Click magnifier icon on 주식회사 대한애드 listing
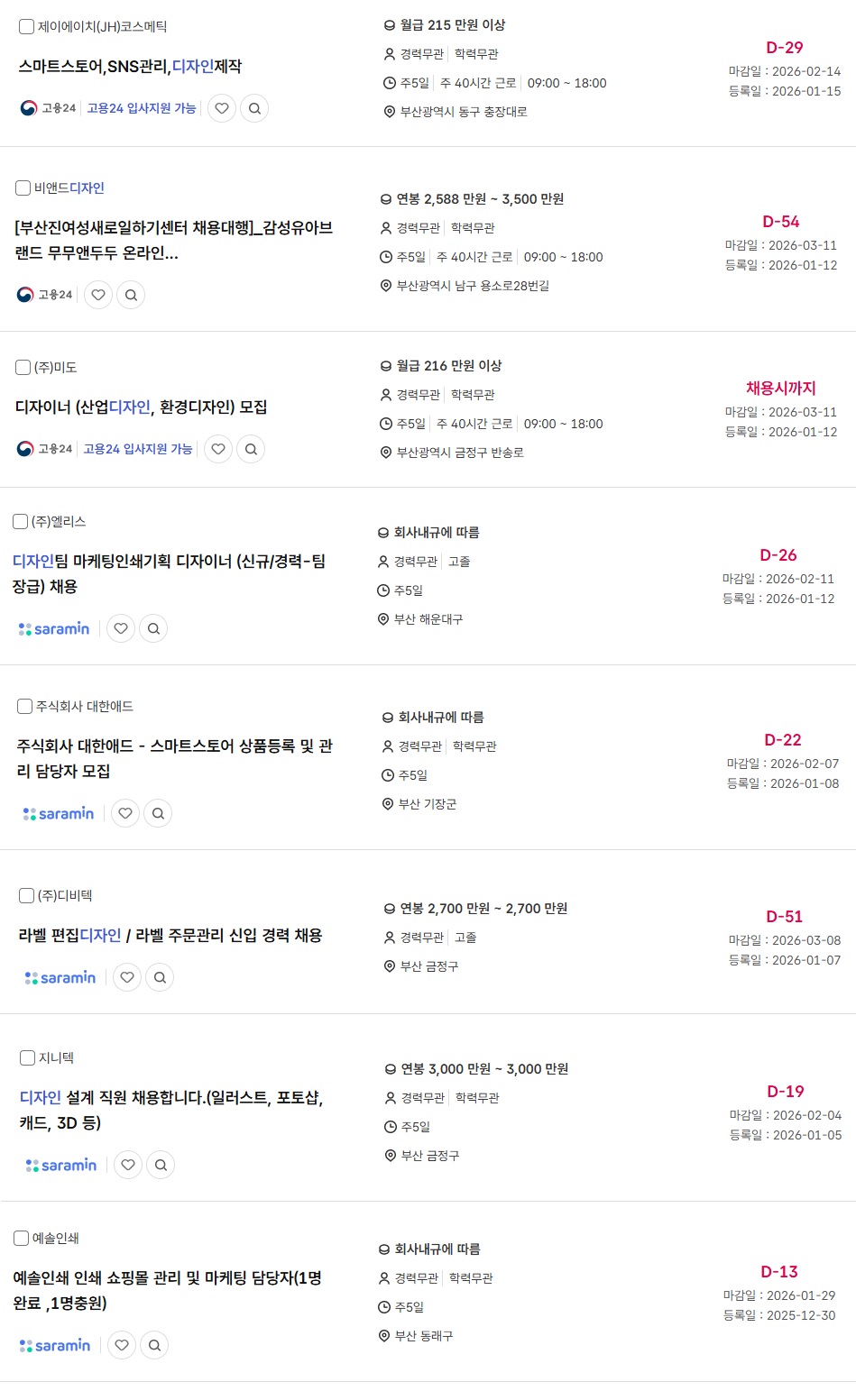 coord(158,813)
